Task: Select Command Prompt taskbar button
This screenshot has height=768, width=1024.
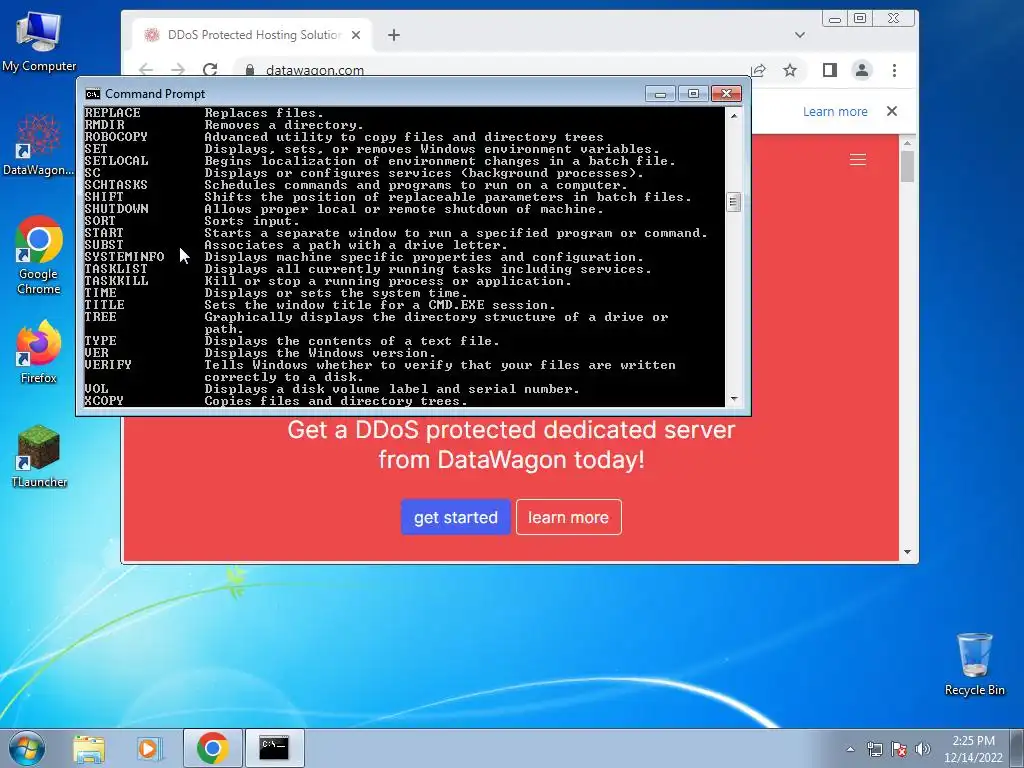Action: [274, 748]
